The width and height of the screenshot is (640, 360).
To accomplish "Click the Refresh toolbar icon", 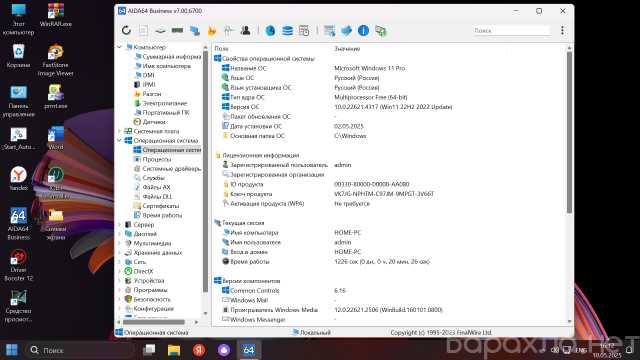I will pos(126,30).
